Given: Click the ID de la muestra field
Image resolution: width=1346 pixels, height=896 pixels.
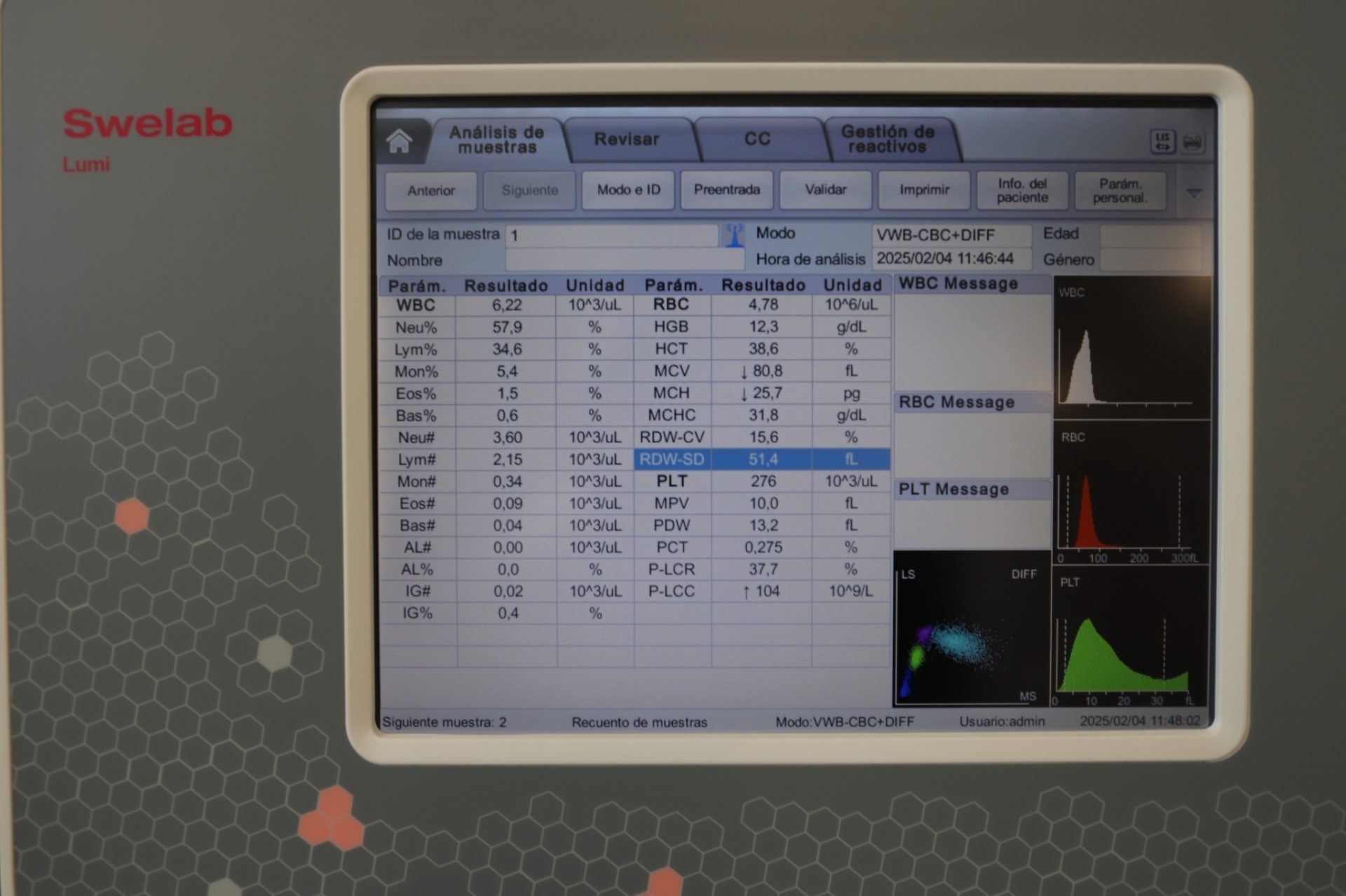Looking at the screenshot, I should pos(611,235).
